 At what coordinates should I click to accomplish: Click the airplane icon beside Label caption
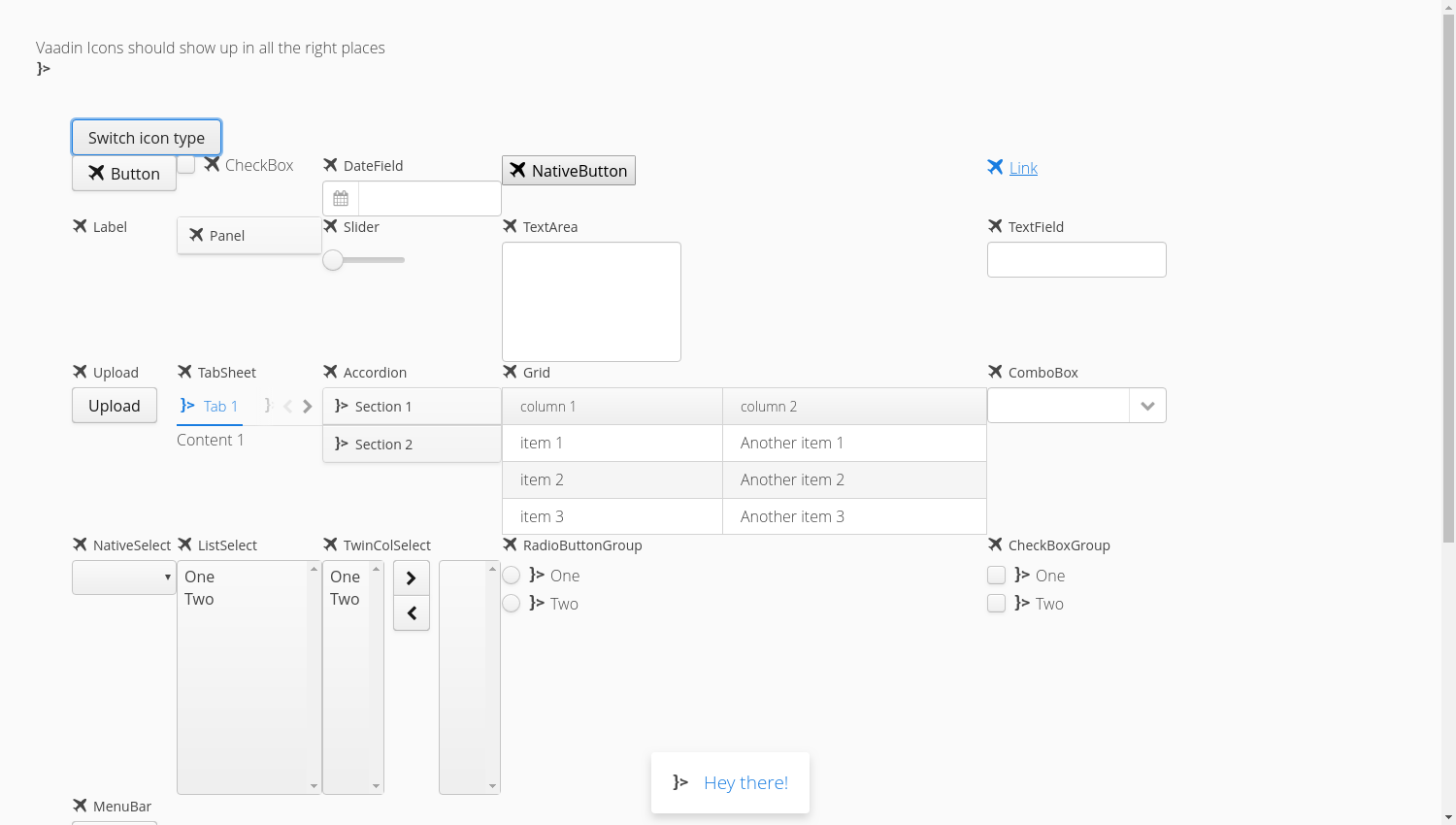click(x=80, y=226)
